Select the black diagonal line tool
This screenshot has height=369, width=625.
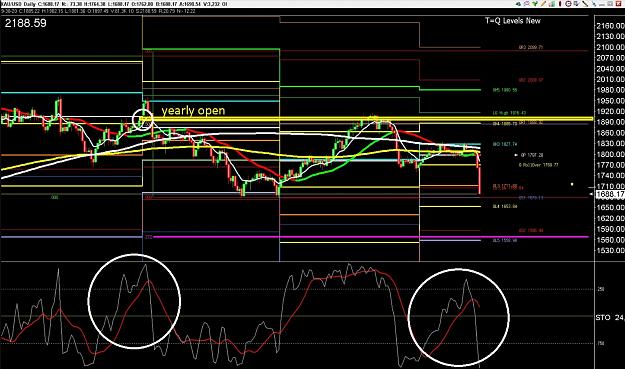pos(585,4)
